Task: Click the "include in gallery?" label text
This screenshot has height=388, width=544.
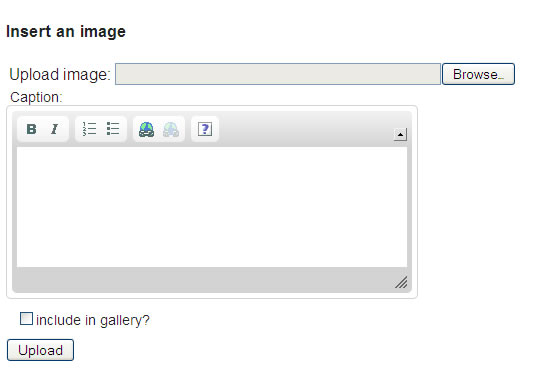Action: 93,320
